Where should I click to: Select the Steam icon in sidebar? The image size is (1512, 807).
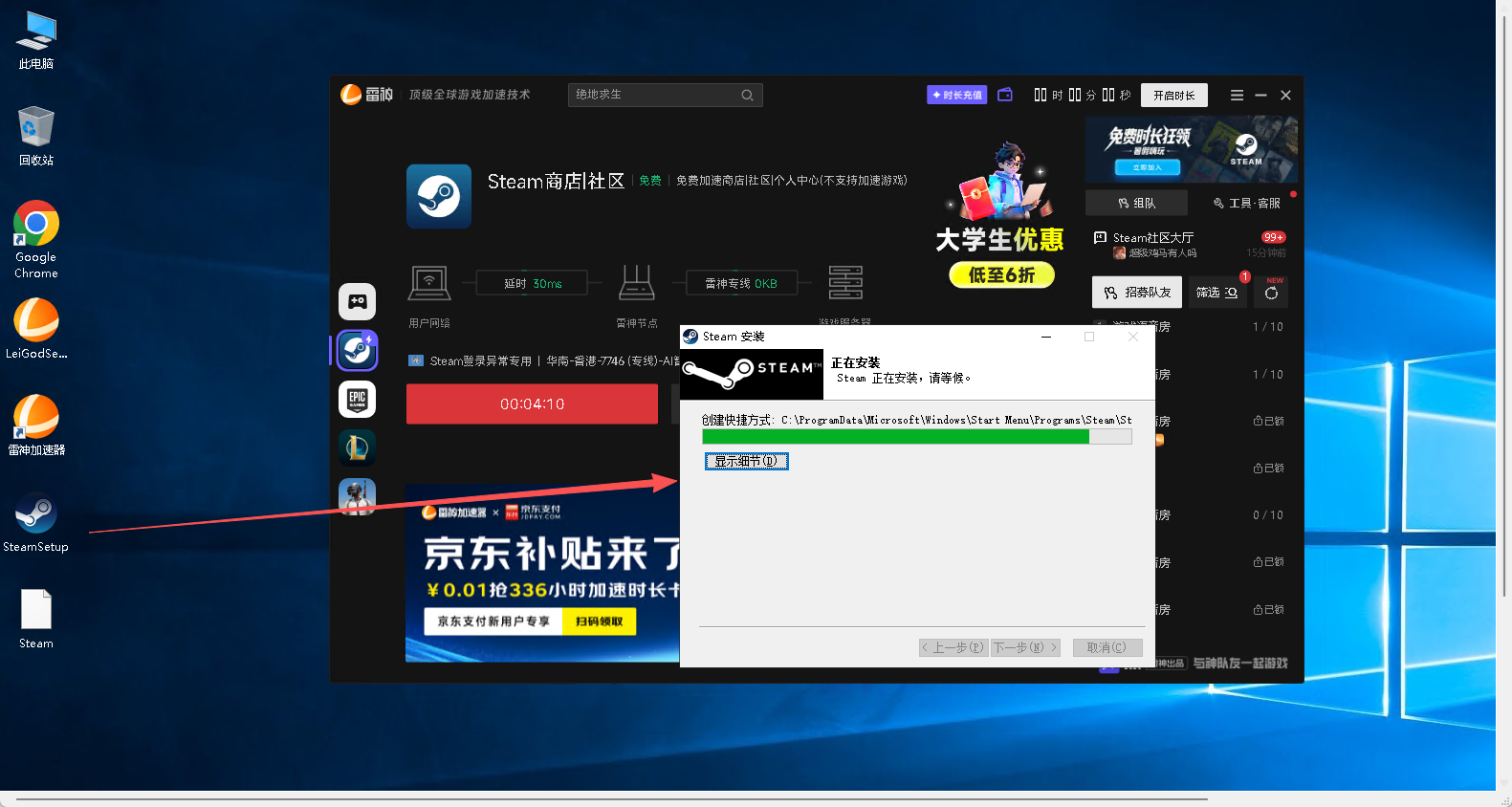tap(357, 351)
